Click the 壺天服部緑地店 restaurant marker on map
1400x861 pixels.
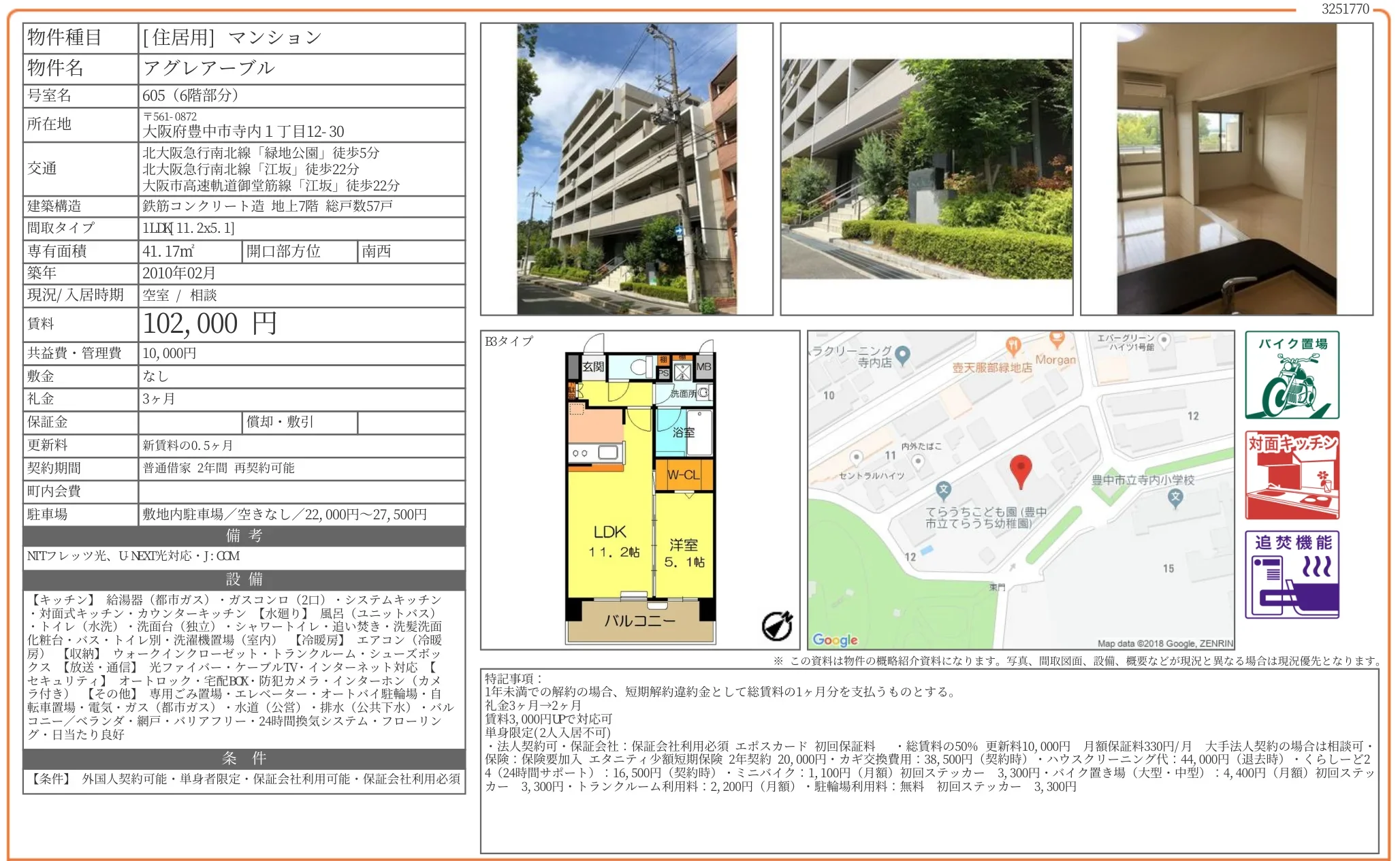pos(1013,346)
